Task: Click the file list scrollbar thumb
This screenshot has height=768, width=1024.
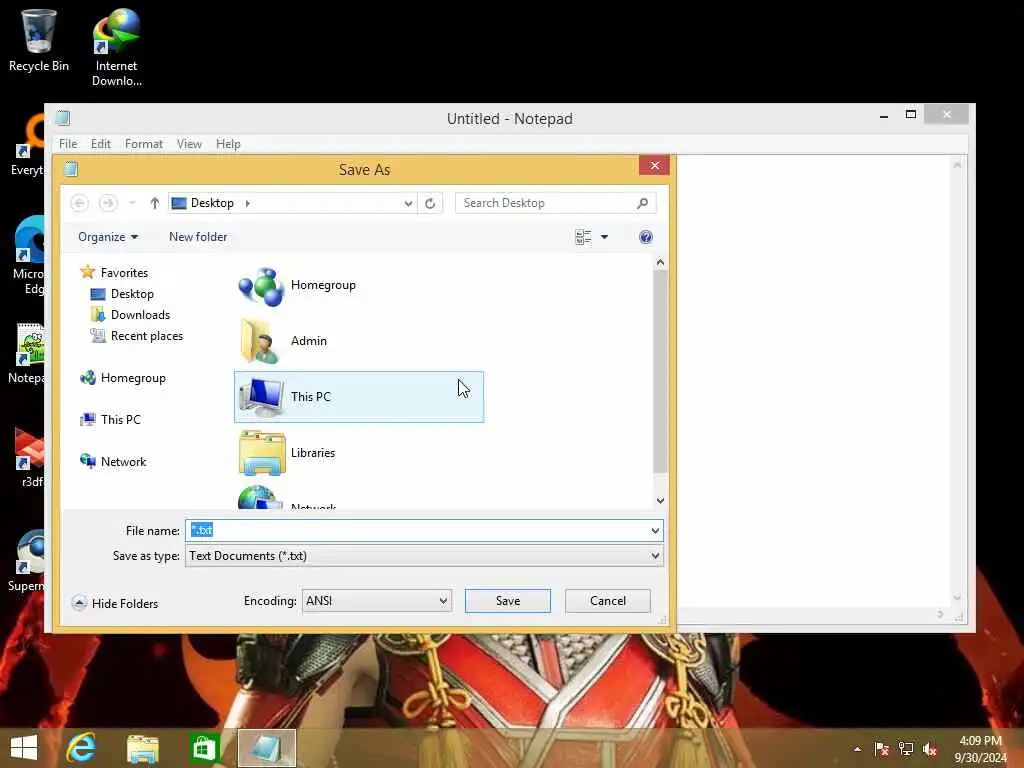Action: pyautogui.click(x=660, y=370)
